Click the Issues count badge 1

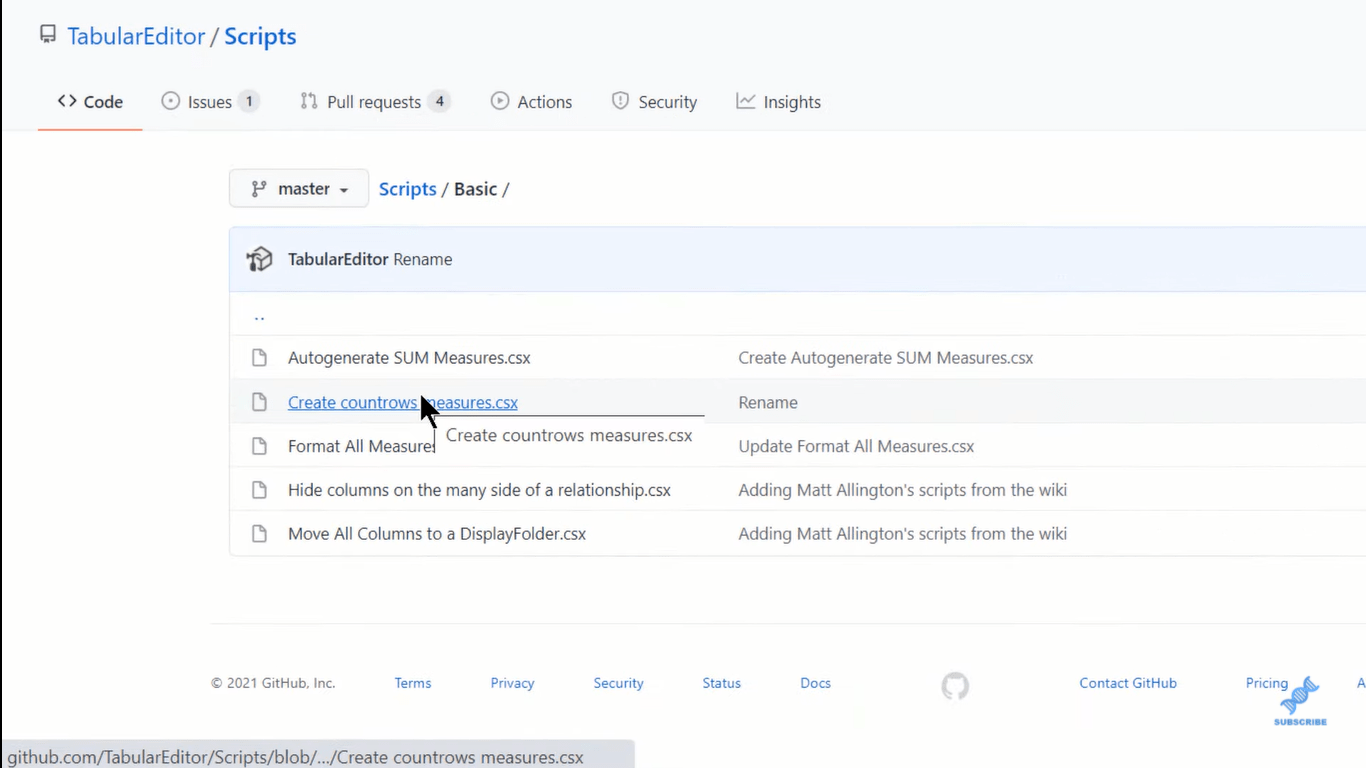(249, 101)
